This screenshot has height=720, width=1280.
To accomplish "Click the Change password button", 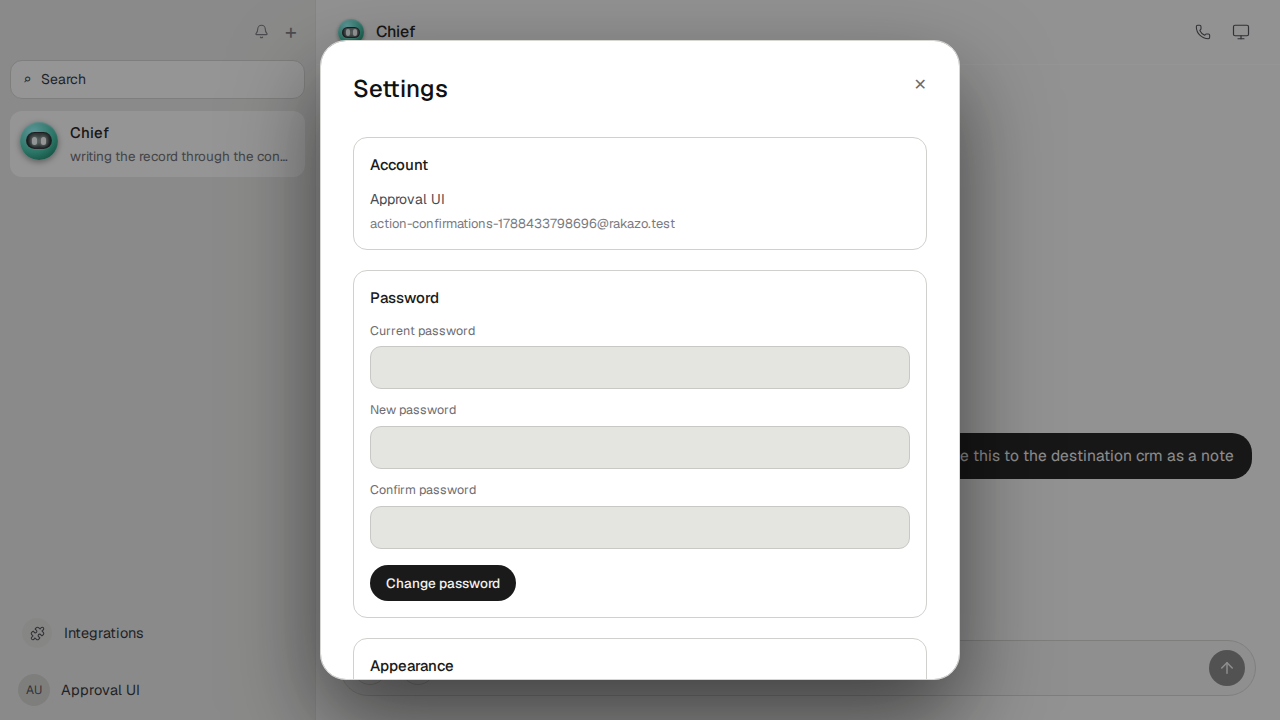I will click(443, 583).
